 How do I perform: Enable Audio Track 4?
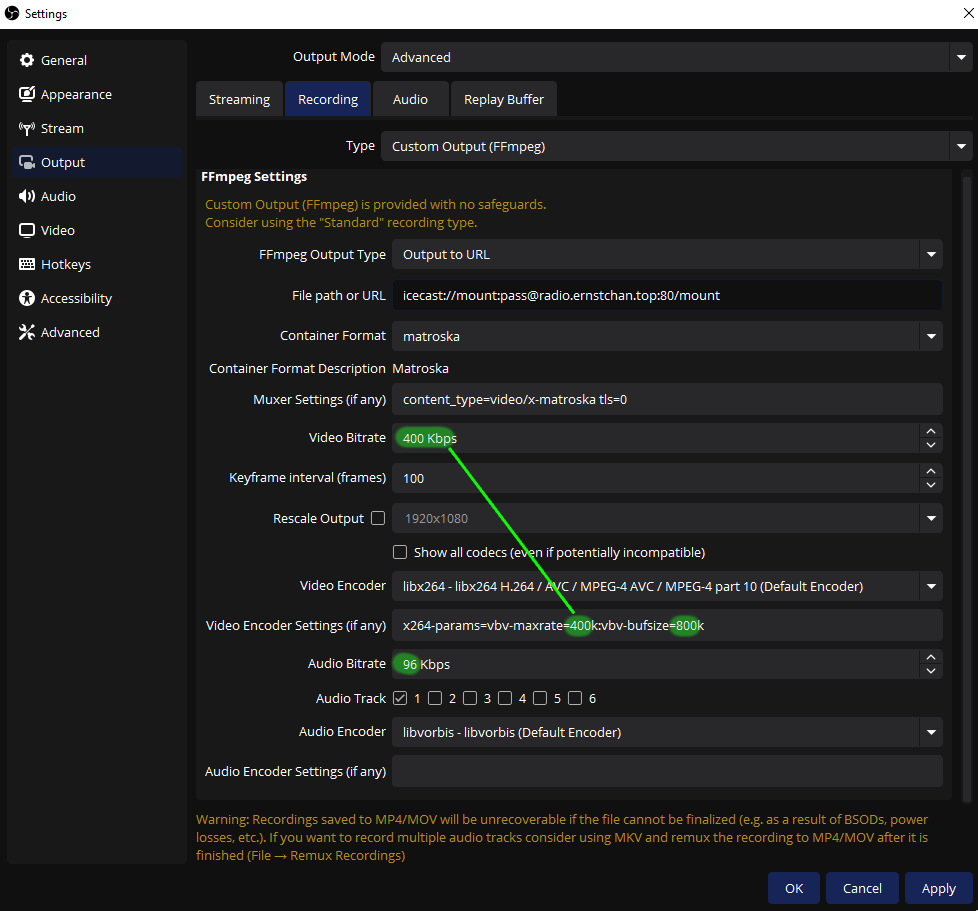pyautogui.click(x=505, y=698)
